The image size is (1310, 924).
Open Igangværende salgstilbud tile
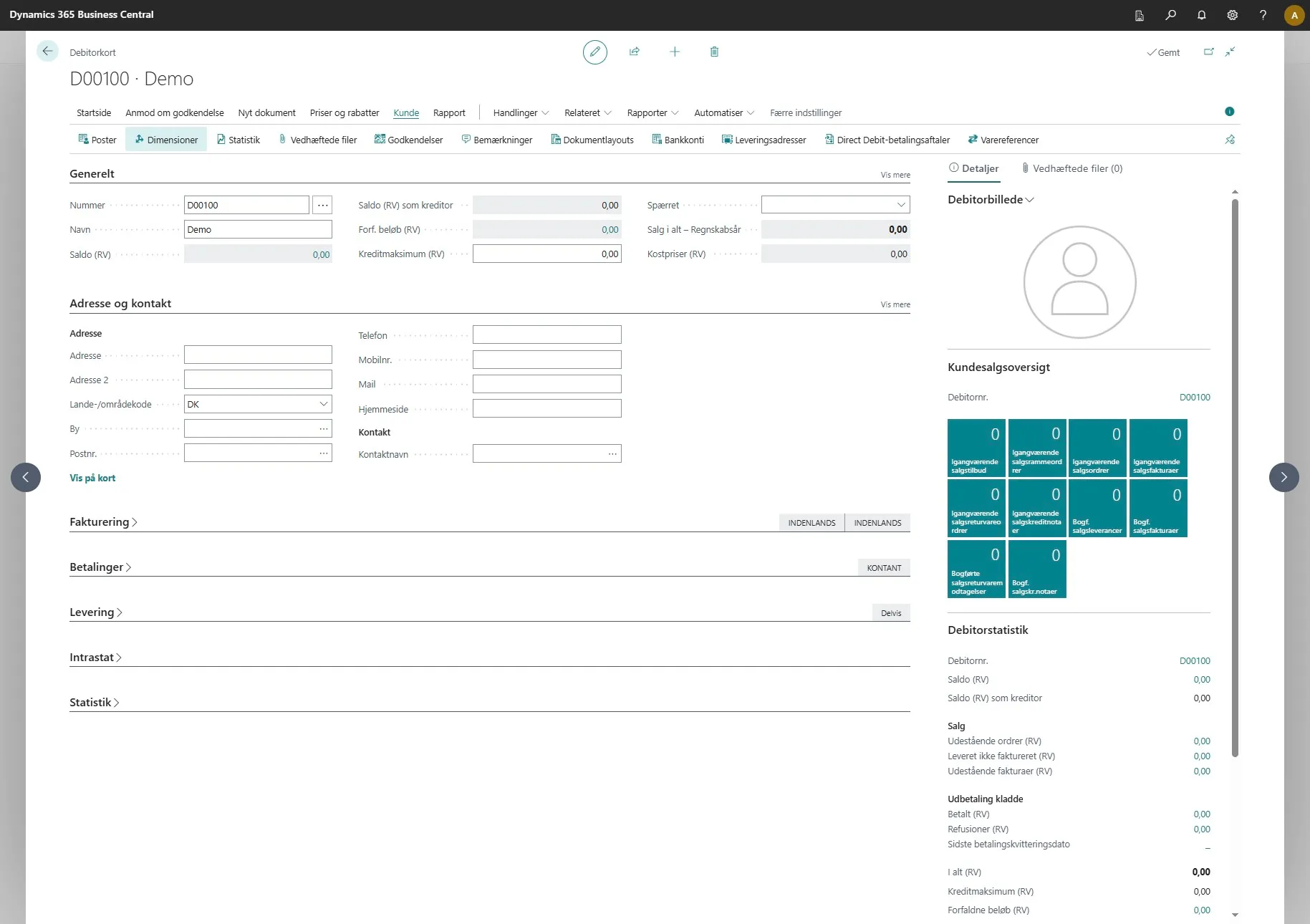(976, 448)
